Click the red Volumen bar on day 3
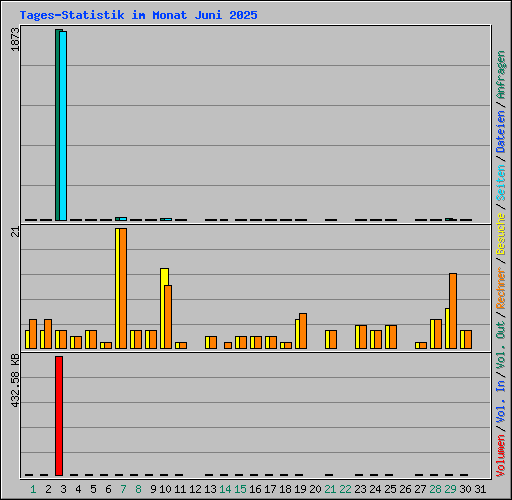Viewport: 512px width, 500px height. (x=59, y=416)
